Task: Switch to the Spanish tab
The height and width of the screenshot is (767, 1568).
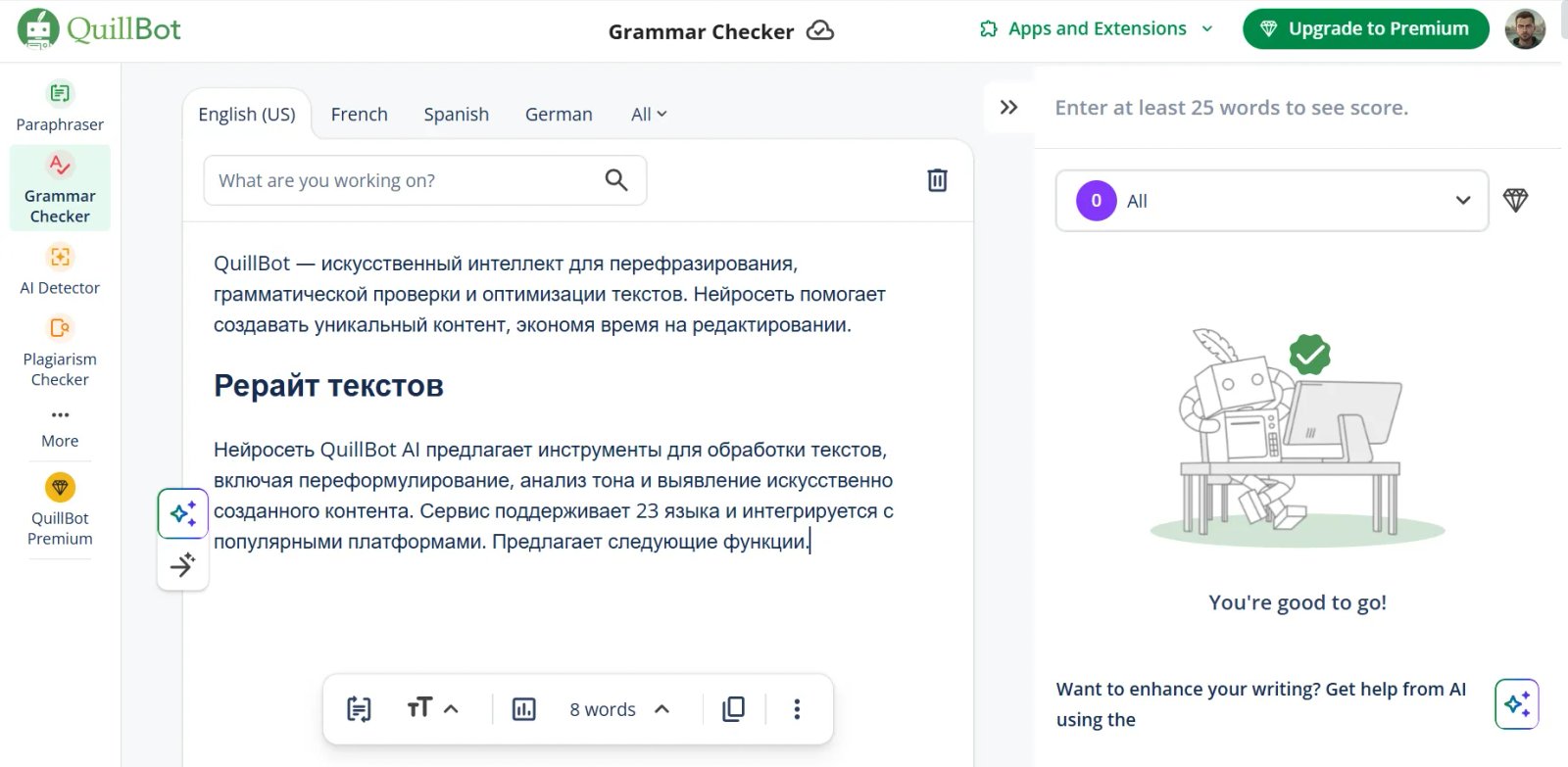Action: point(457,115)
